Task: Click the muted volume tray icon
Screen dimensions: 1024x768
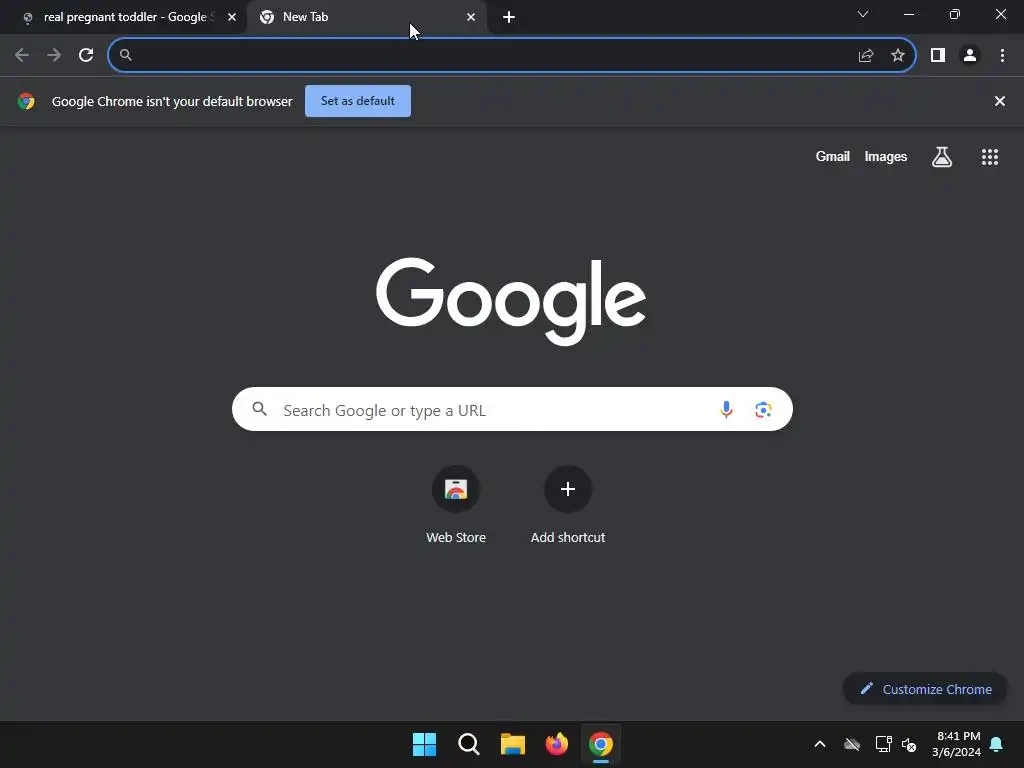Action: (909, 744)
